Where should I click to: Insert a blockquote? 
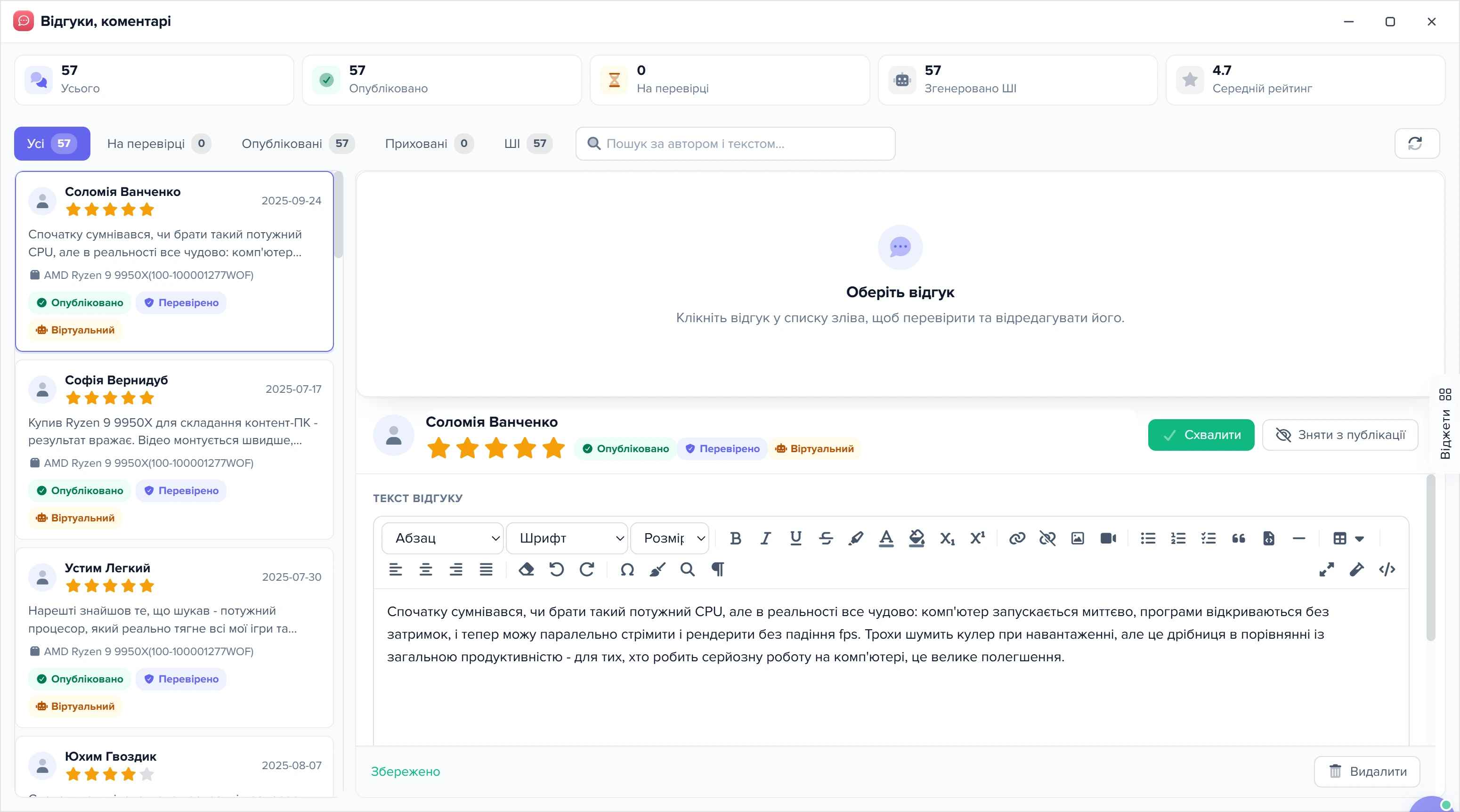pyautogui.click(x=1238, y=538)
